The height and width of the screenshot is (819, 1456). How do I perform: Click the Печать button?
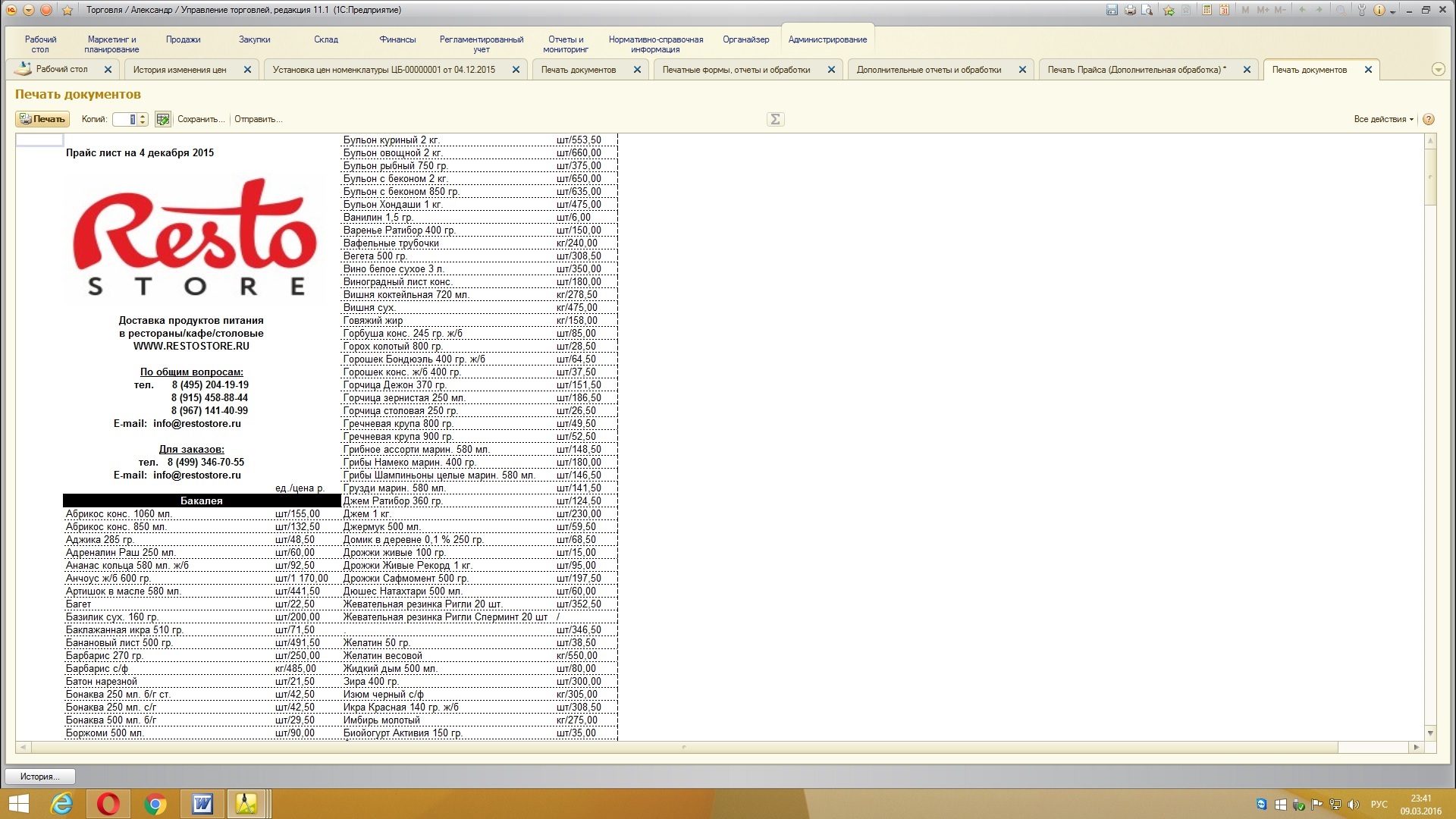(42, 119)
